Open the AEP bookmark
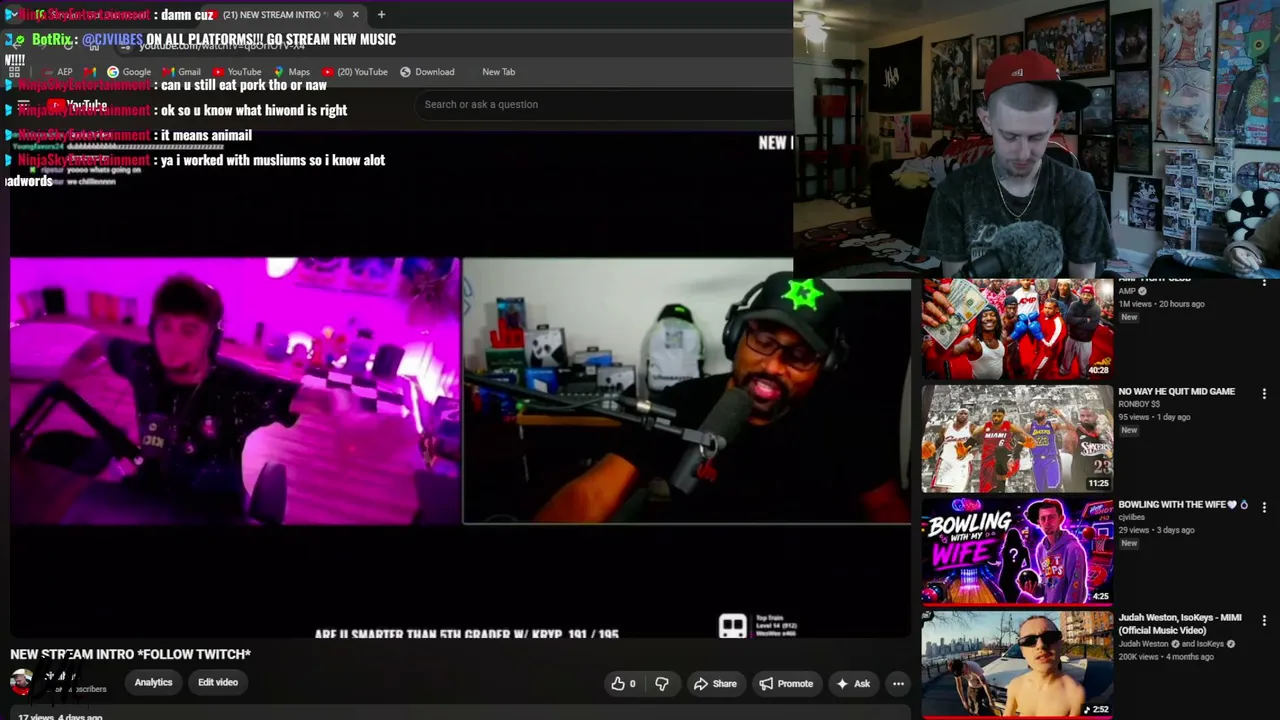 click(57, 72)
